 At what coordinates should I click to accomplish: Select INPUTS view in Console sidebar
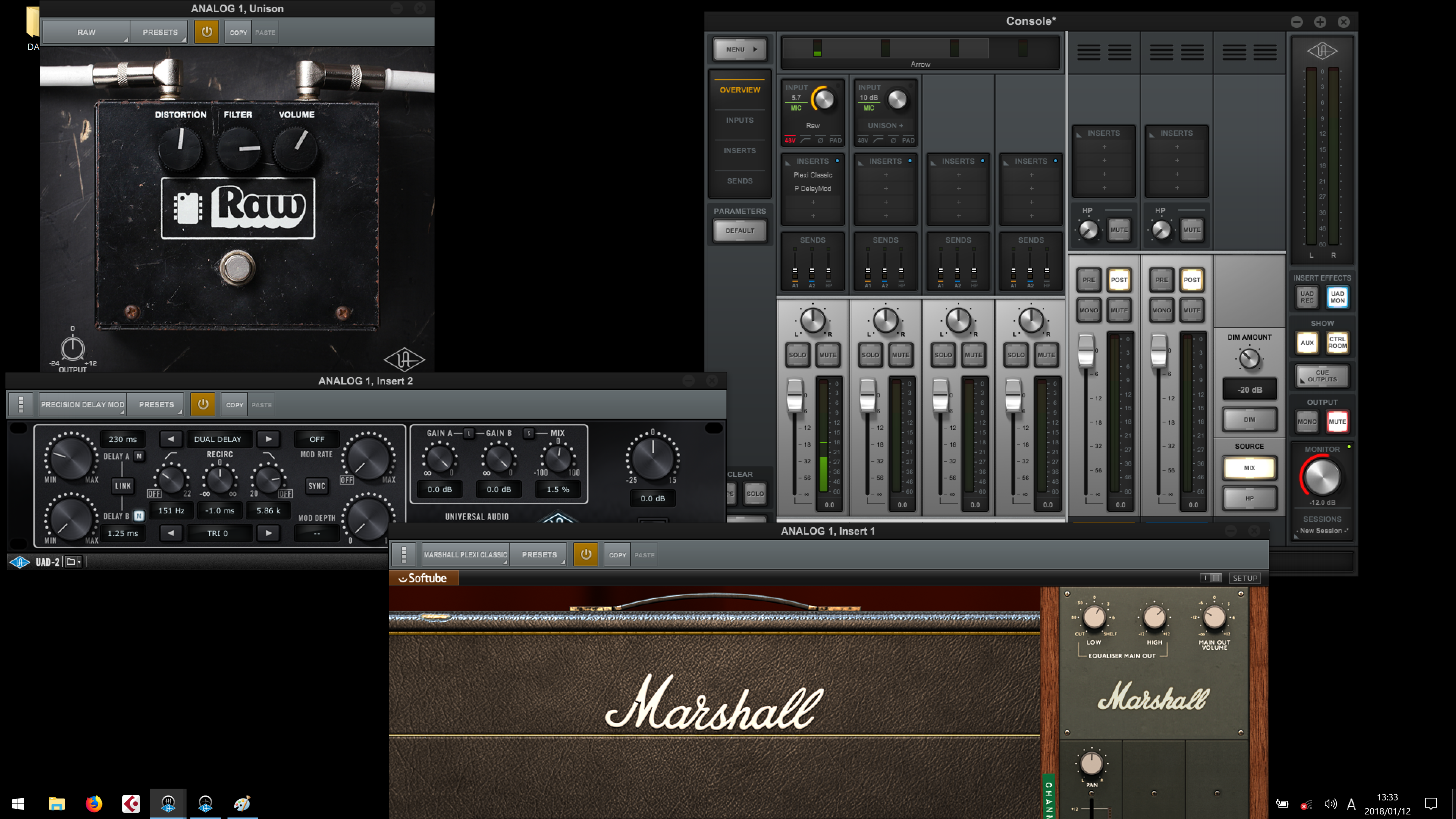coord(739,120)
